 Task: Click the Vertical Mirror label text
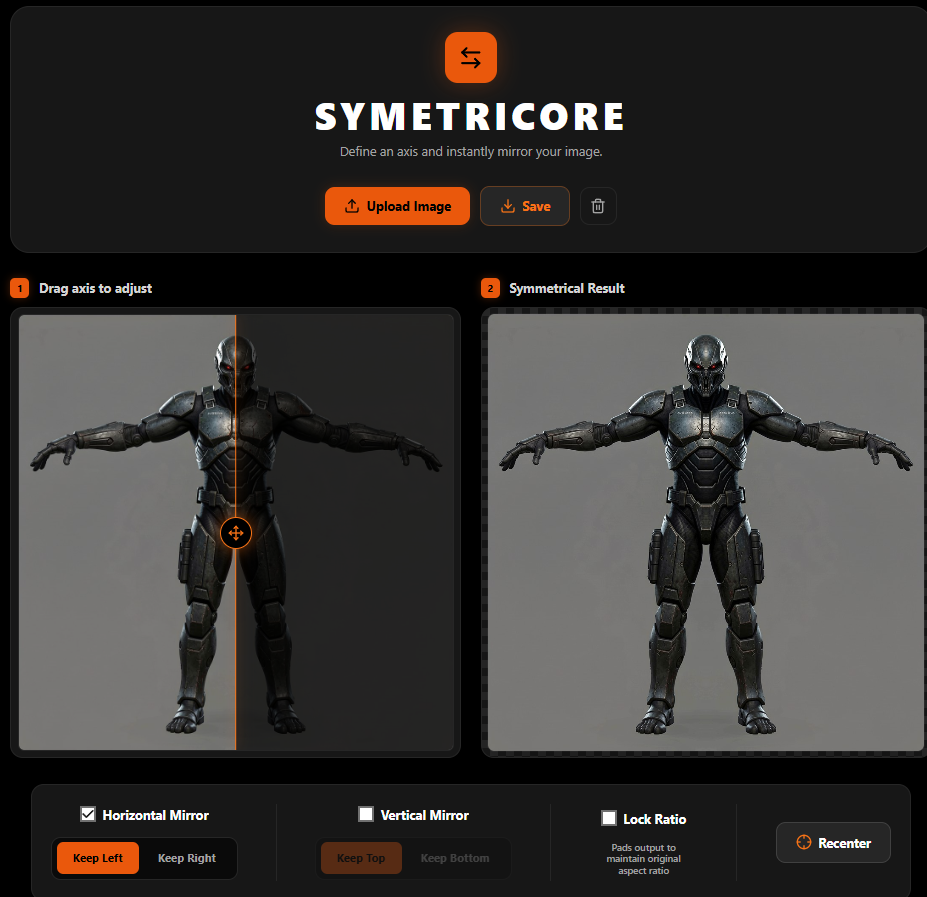pos(424,815)
